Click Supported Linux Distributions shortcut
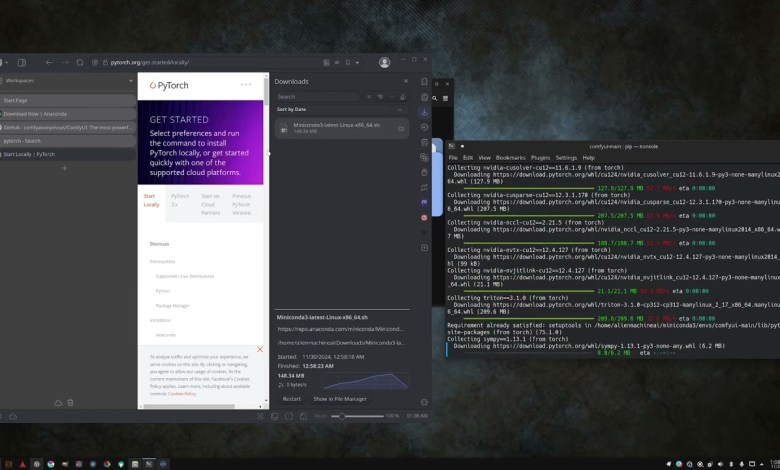780x470 pixels. point(185,276)
